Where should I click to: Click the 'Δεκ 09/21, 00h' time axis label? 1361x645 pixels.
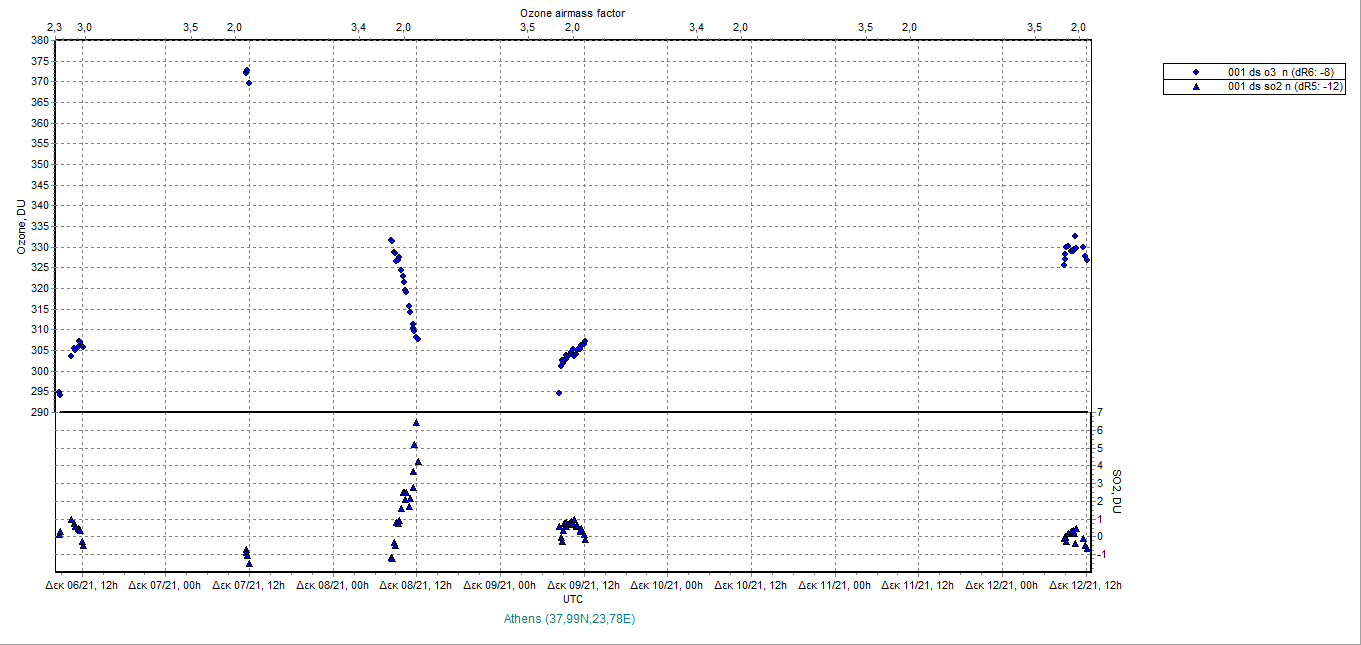pos(501,585)
